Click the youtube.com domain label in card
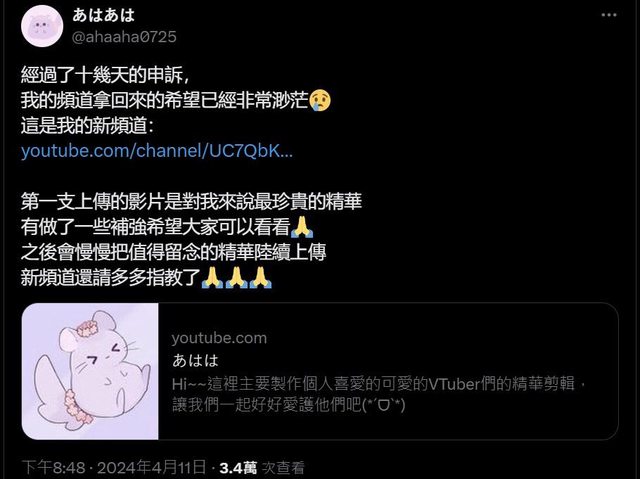 (219, 338)
